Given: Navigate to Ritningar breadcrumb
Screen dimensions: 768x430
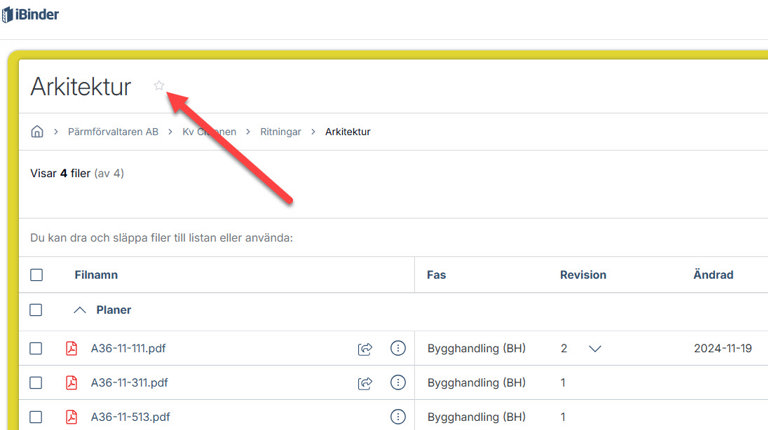Looking at the screenshot, I should 279,132.
